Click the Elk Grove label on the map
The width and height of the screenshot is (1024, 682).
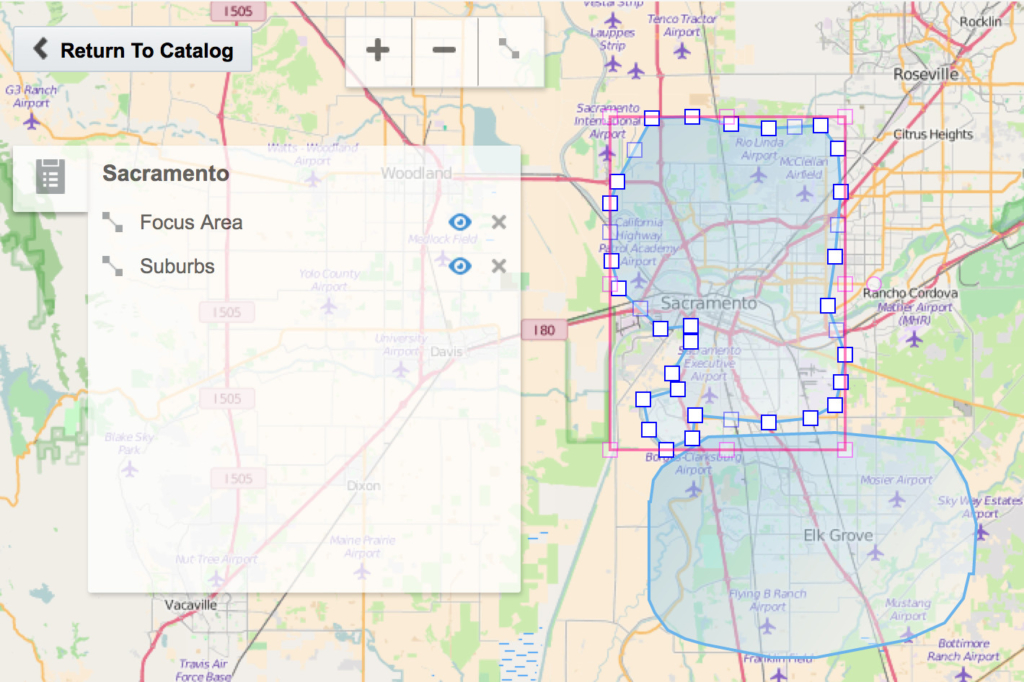coord(838,536)
